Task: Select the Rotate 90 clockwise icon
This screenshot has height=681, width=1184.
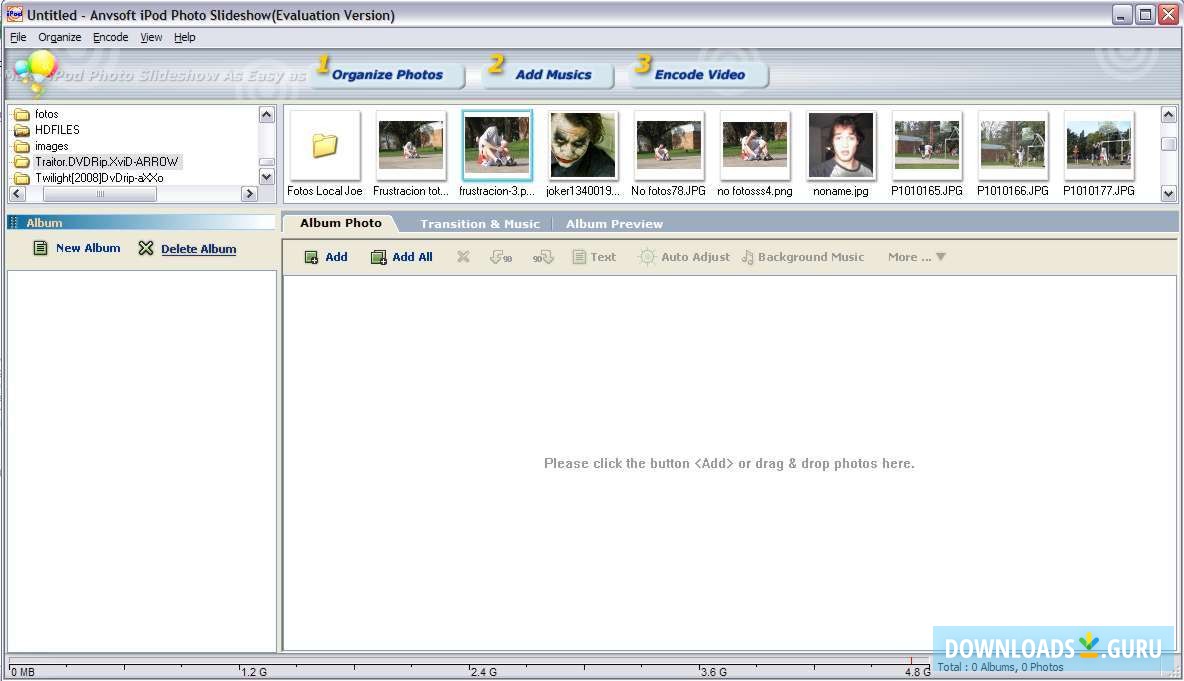Action: click(x=542, y=256)
